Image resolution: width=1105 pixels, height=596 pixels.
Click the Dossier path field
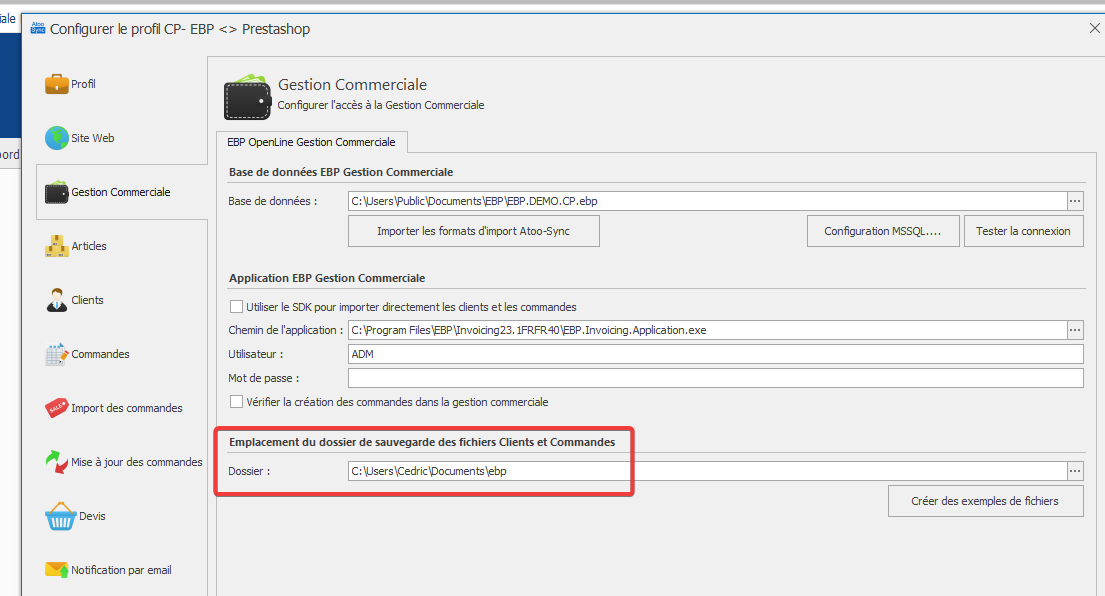click(x=708, y=471)
